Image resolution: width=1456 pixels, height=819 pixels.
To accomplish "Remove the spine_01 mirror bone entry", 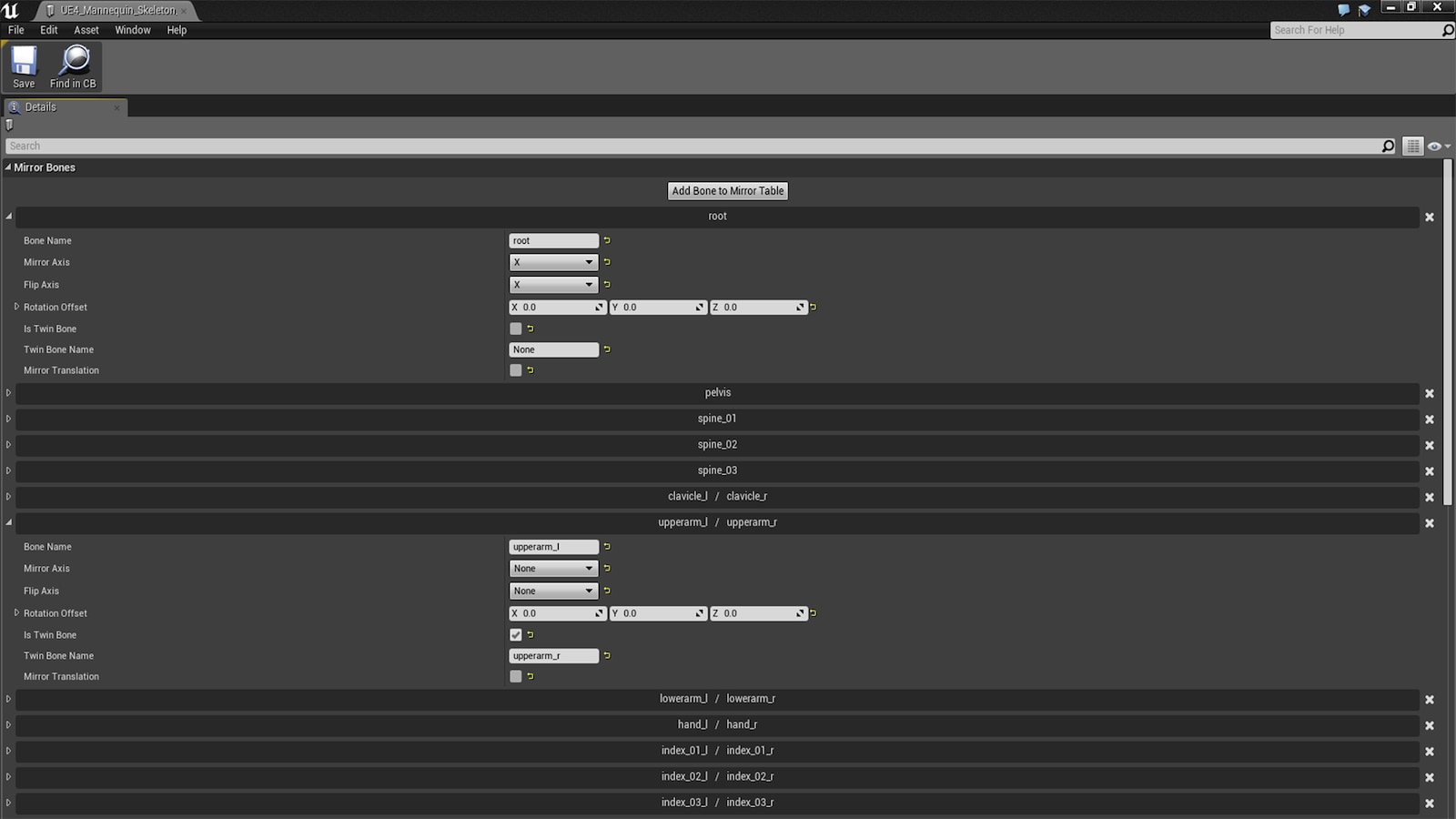I will point(1430,419).
